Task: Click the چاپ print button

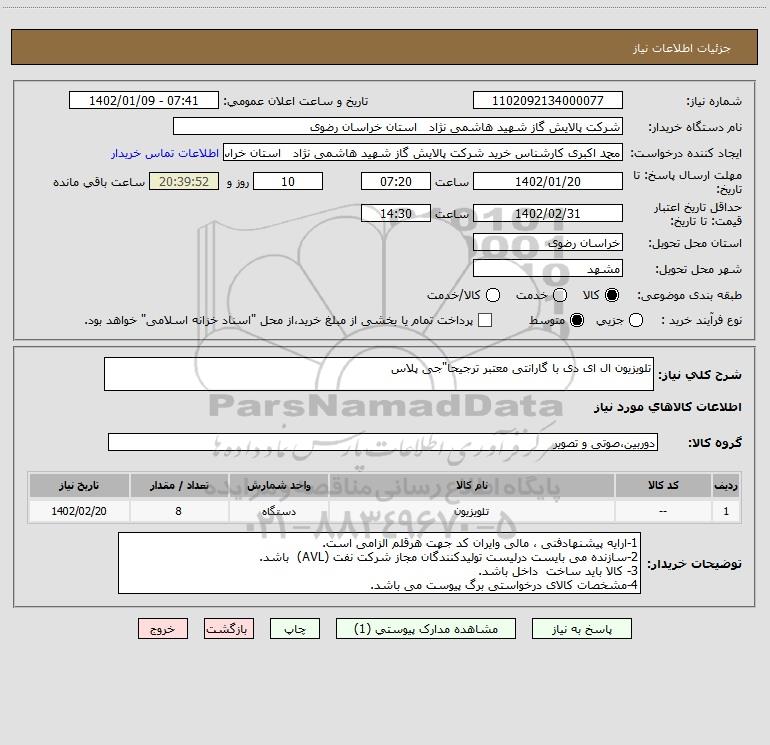Action: click(x=295, y=629)
